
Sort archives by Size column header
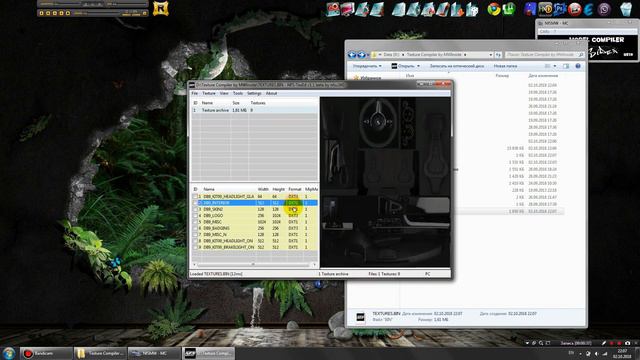click(x=236, y=103)
